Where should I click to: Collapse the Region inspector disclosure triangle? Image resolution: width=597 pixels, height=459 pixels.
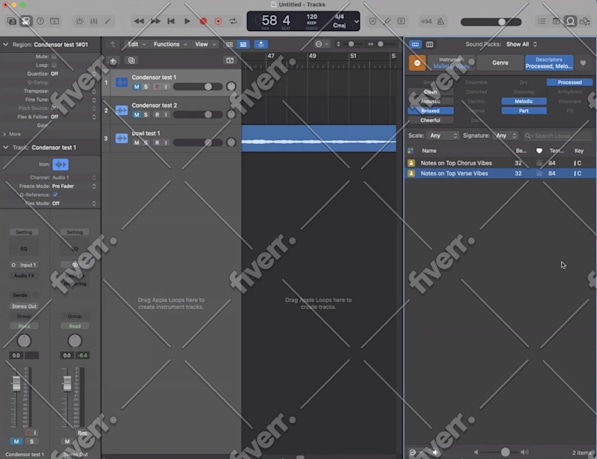click(6, 45)
